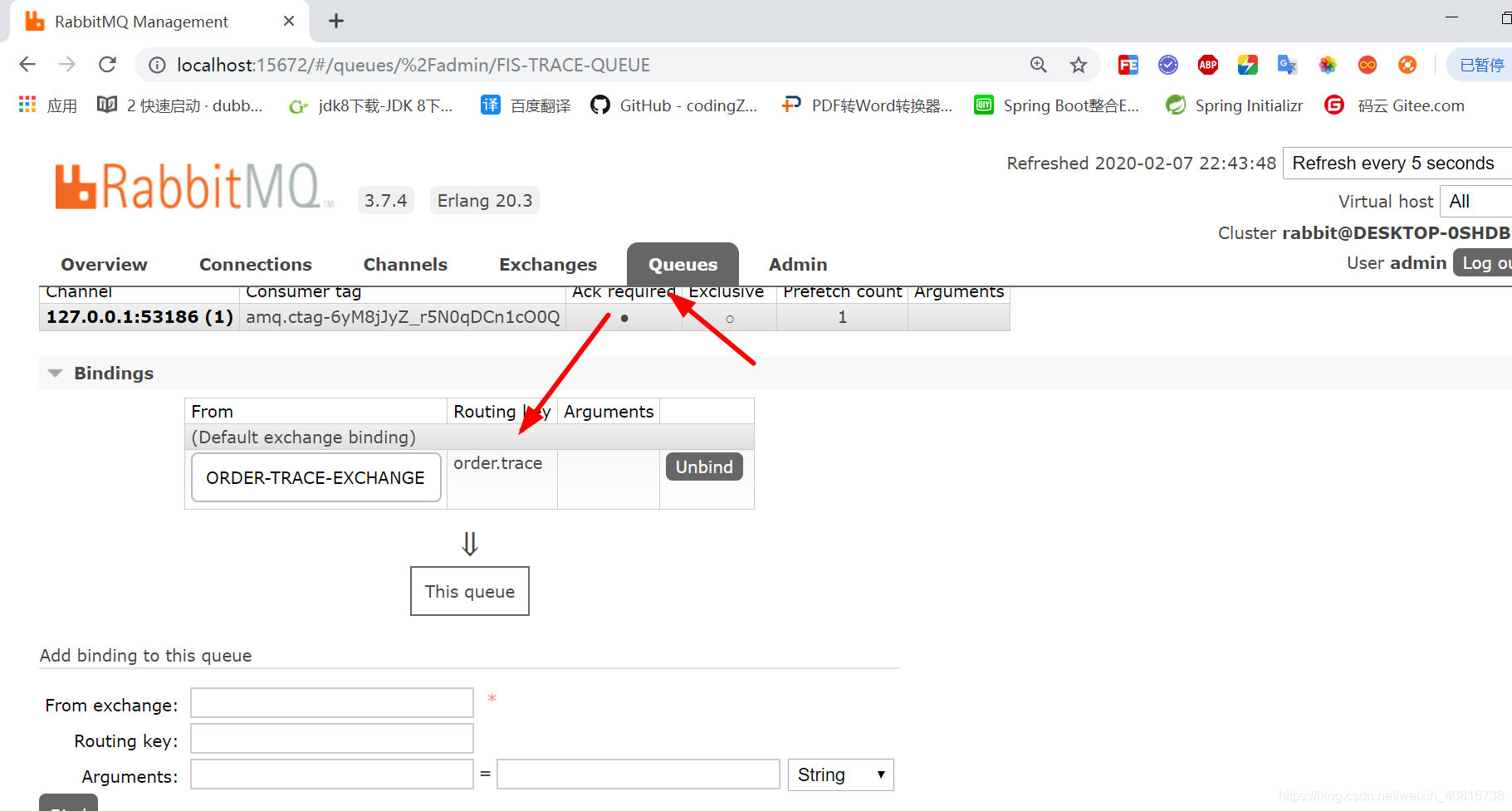Switch to the Overview tab
Screen dimensions: 1512x811
click(104, 264)
